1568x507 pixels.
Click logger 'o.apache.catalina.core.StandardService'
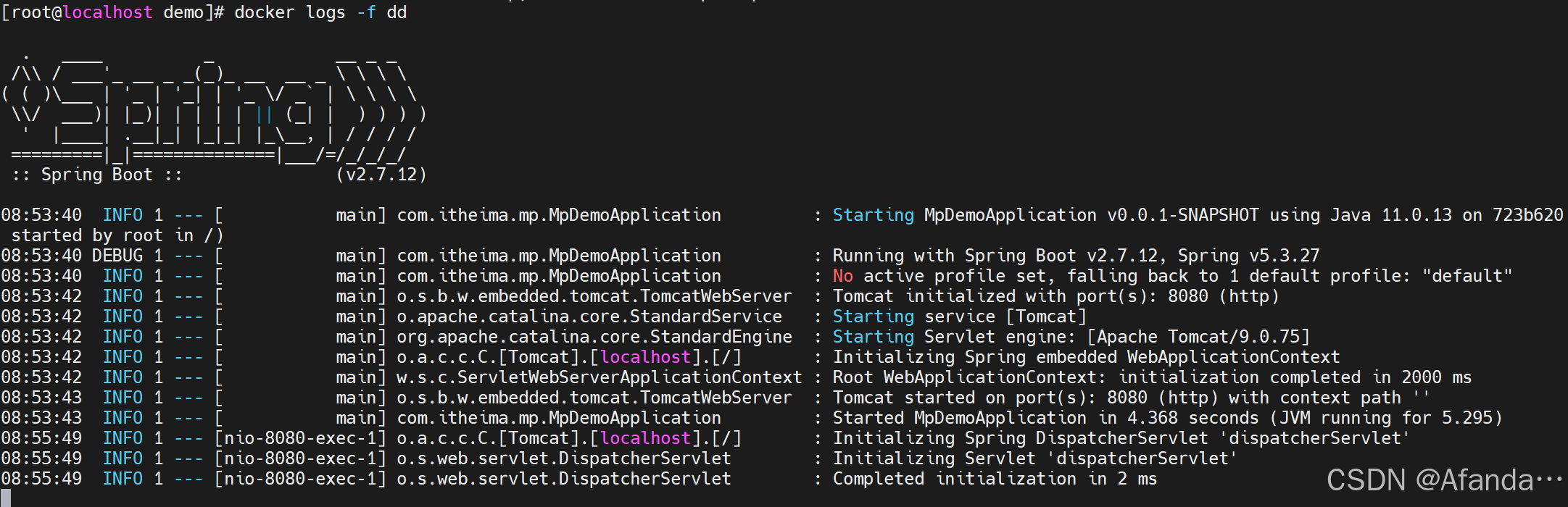pos(589,317)
